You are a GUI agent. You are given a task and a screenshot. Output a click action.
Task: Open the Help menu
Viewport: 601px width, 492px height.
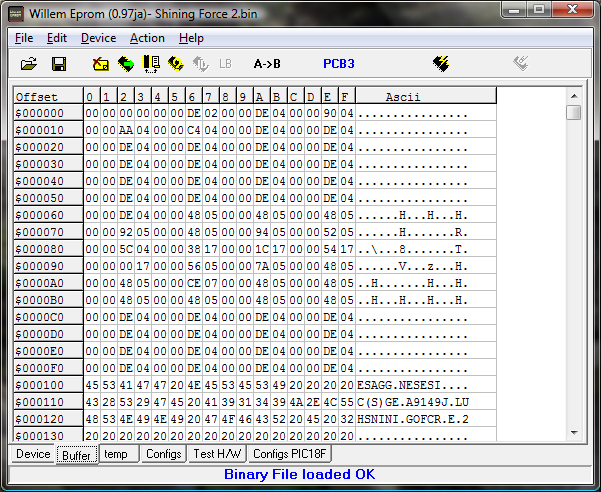click(191, 38)
